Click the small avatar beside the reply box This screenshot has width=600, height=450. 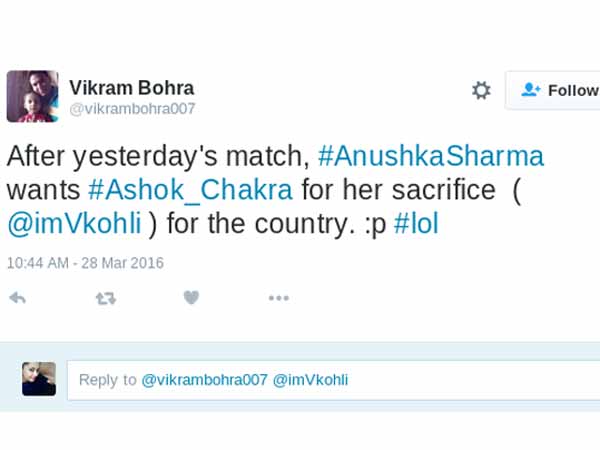coord(39,379)
